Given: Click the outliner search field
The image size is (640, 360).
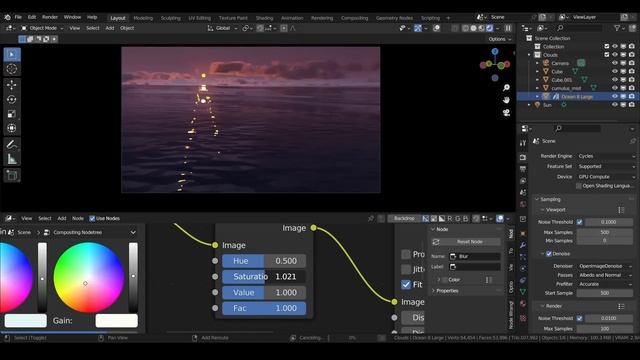Looking at the screenshot, I should (x=580, y=28).
